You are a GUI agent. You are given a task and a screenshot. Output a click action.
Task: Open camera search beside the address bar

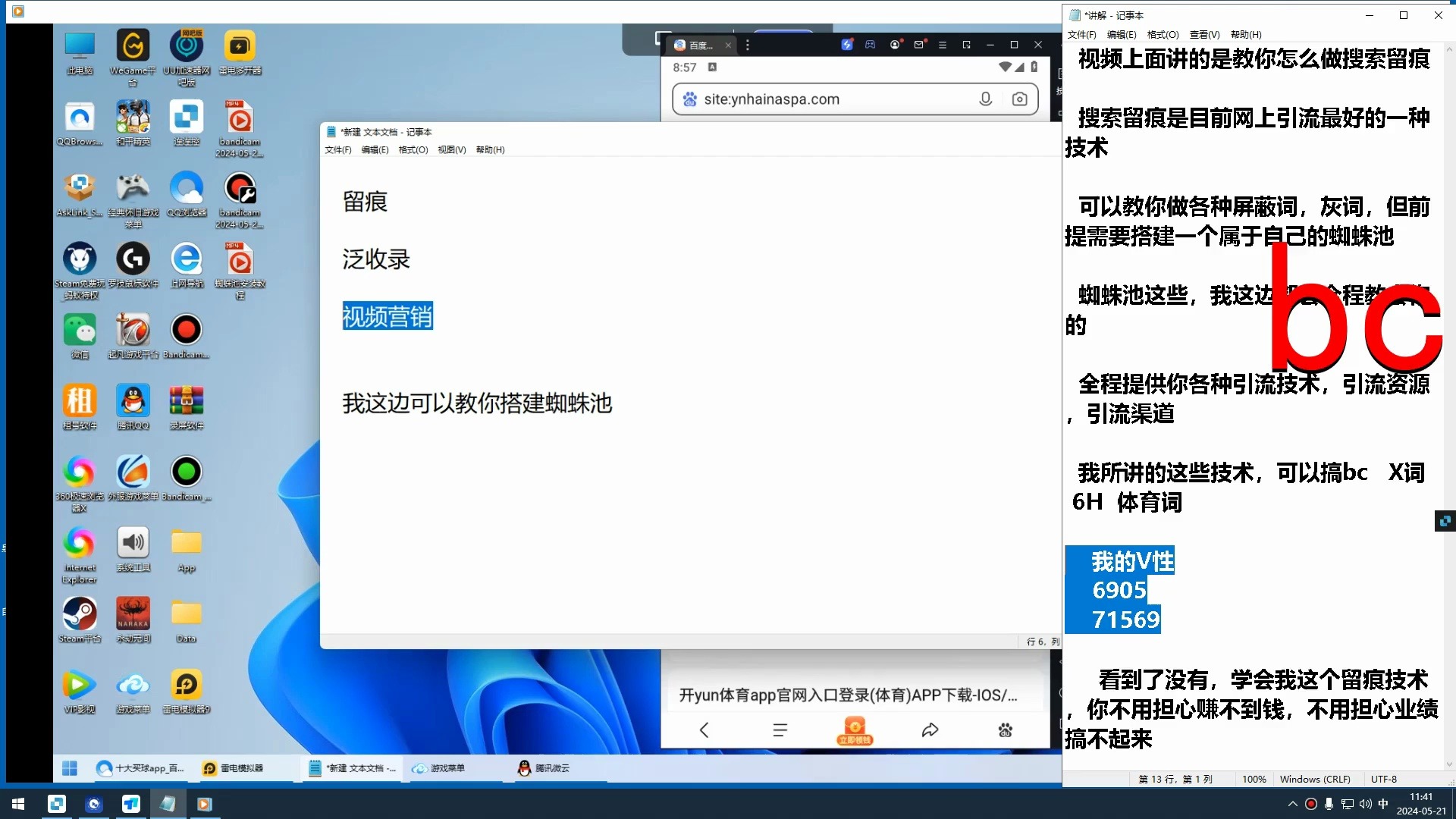1019,99
